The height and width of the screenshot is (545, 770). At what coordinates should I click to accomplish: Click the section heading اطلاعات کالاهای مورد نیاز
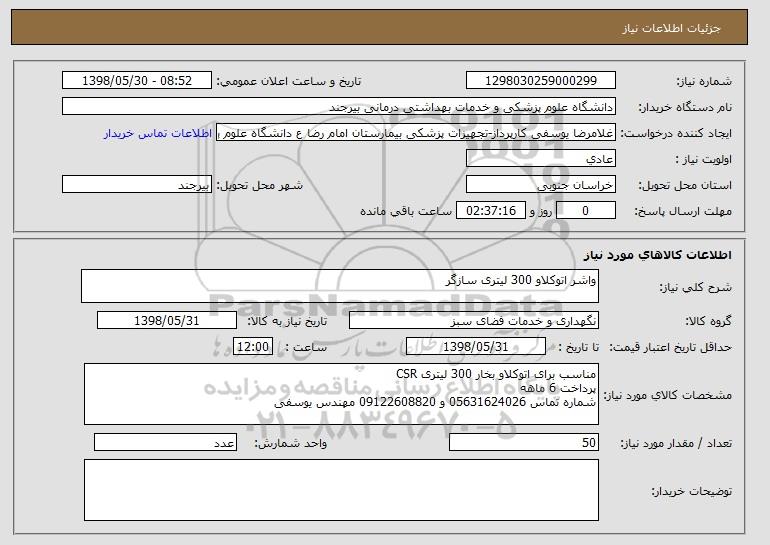click(658, 255)
